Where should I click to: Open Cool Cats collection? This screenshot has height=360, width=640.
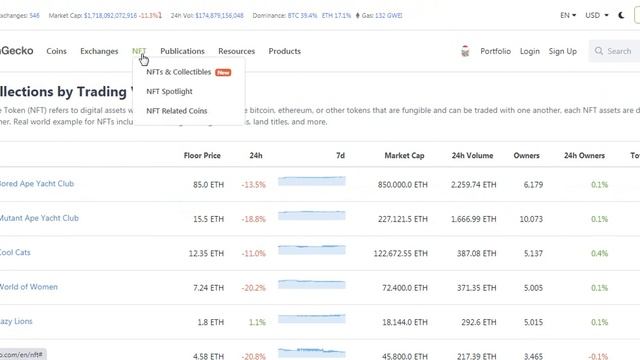pos(15,252)
